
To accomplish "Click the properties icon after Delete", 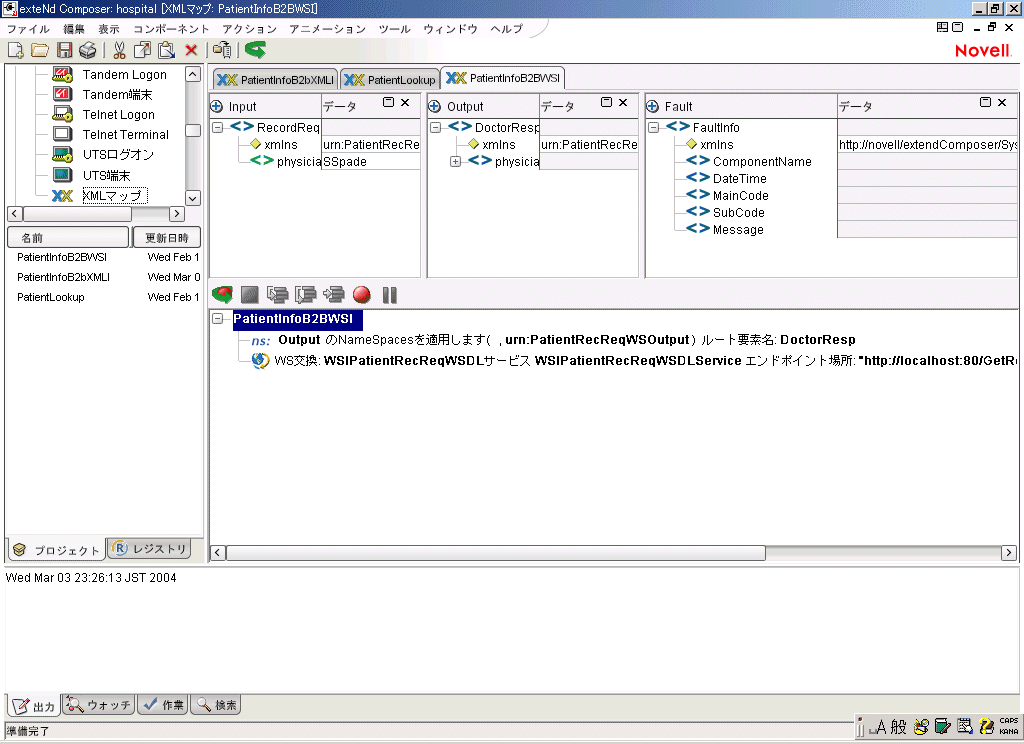I will pyautogui.click(x=222, y=50).
